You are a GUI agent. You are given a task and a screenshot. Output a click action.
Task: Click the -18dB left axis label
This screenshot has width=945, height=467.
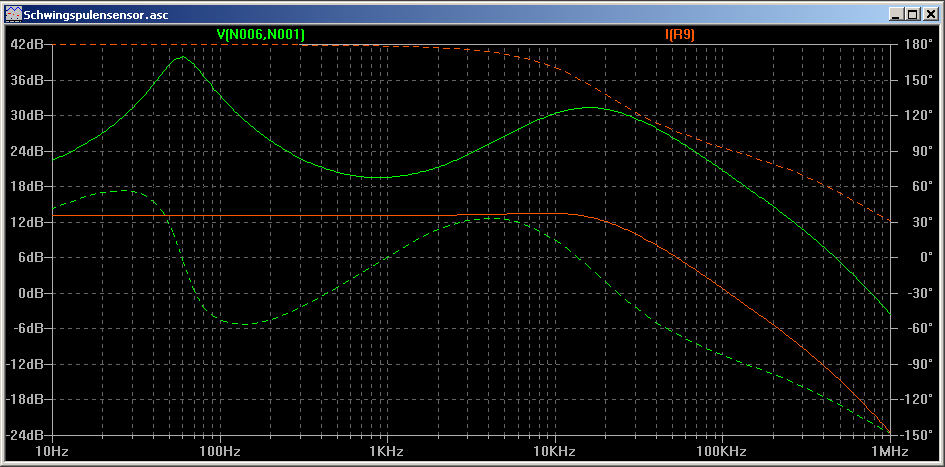(x=27, y=400)
